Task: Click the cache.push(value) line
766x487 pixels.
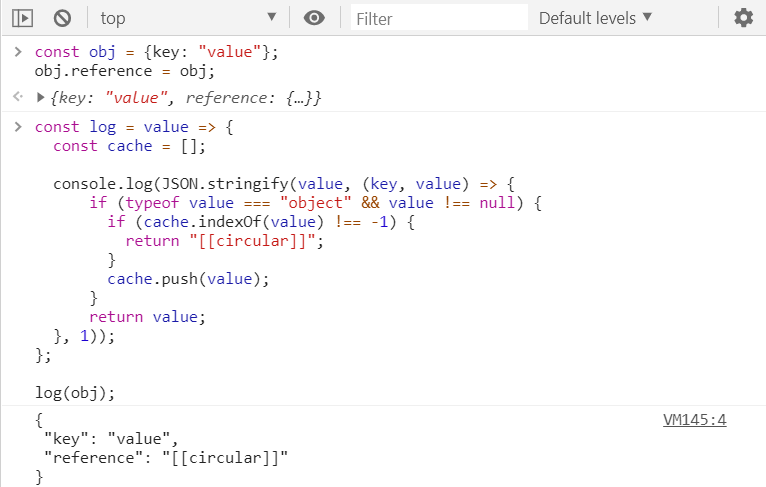Action: coord(189,278)
